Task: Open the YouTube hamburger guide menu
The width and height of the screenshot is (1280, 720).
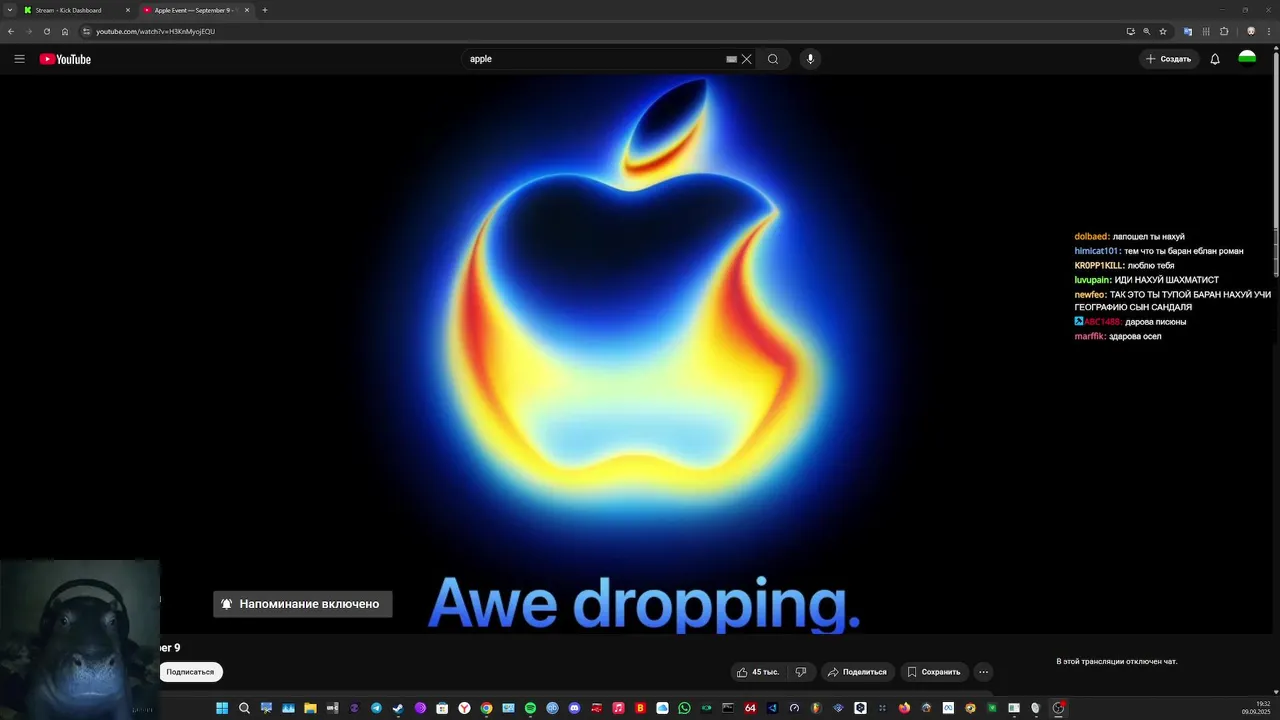Action: tap(19, 59)
